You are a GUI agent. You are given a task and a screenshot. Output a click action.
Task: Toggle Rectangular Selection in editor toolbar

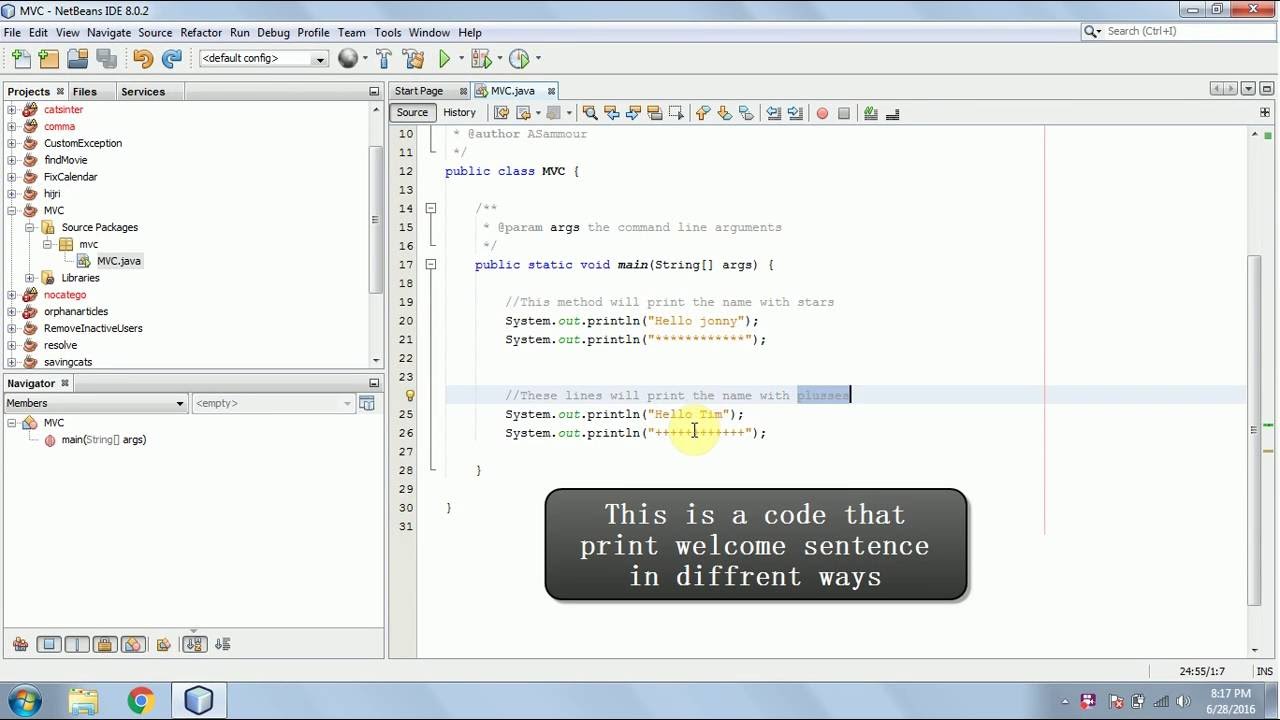[676, 113]
